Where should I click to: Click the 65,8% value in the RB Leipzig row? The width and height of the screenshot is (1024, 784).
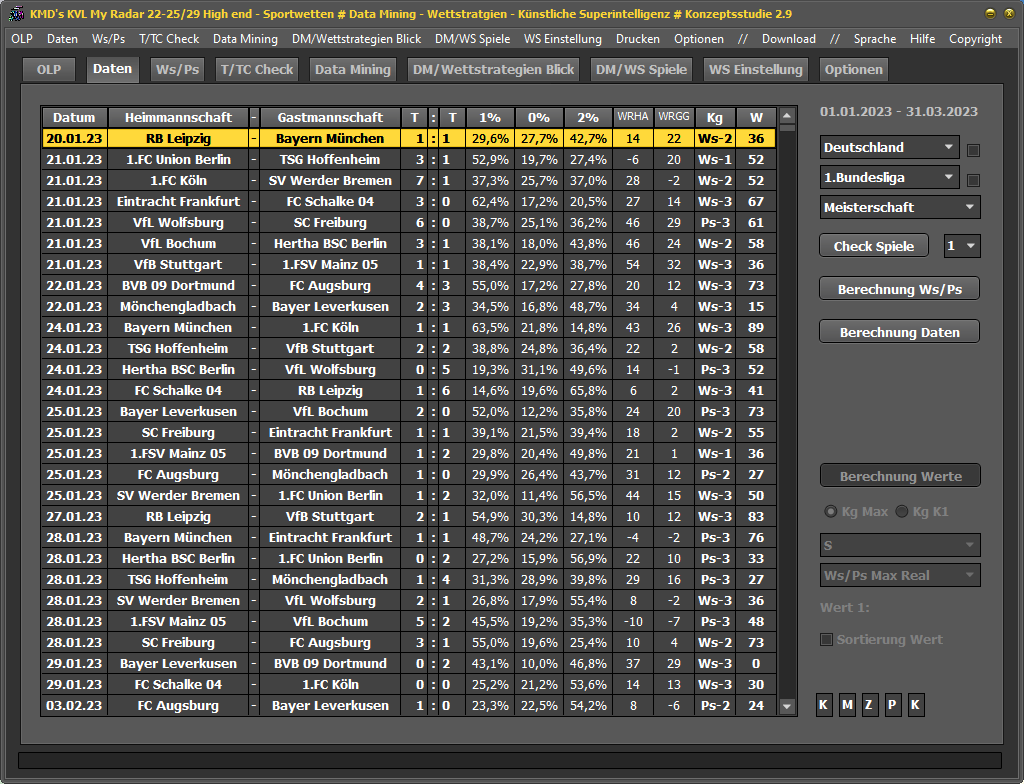pos(588,391)
